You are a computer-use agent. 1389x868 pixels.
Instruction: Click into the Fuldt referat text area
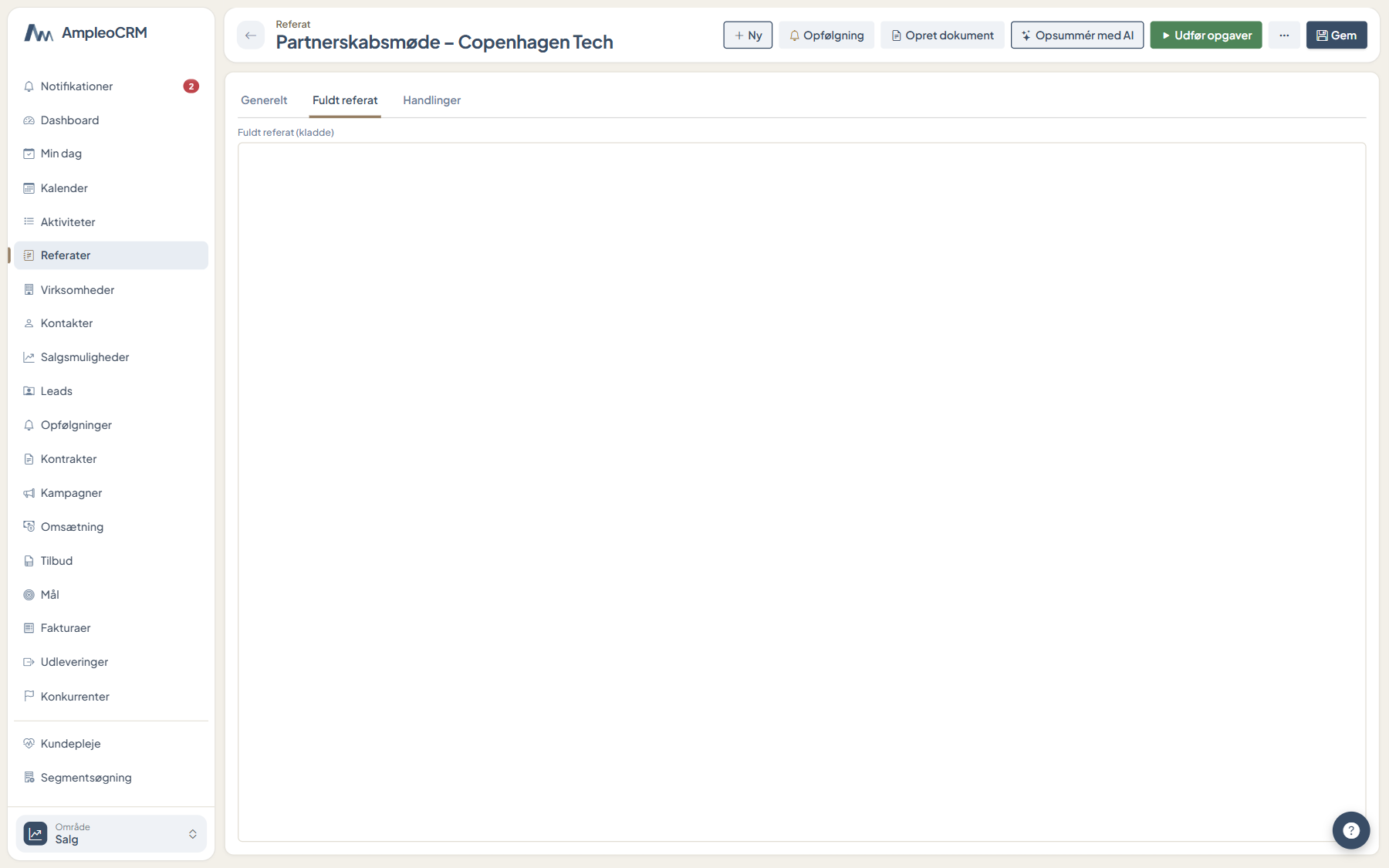click(802, 492)
